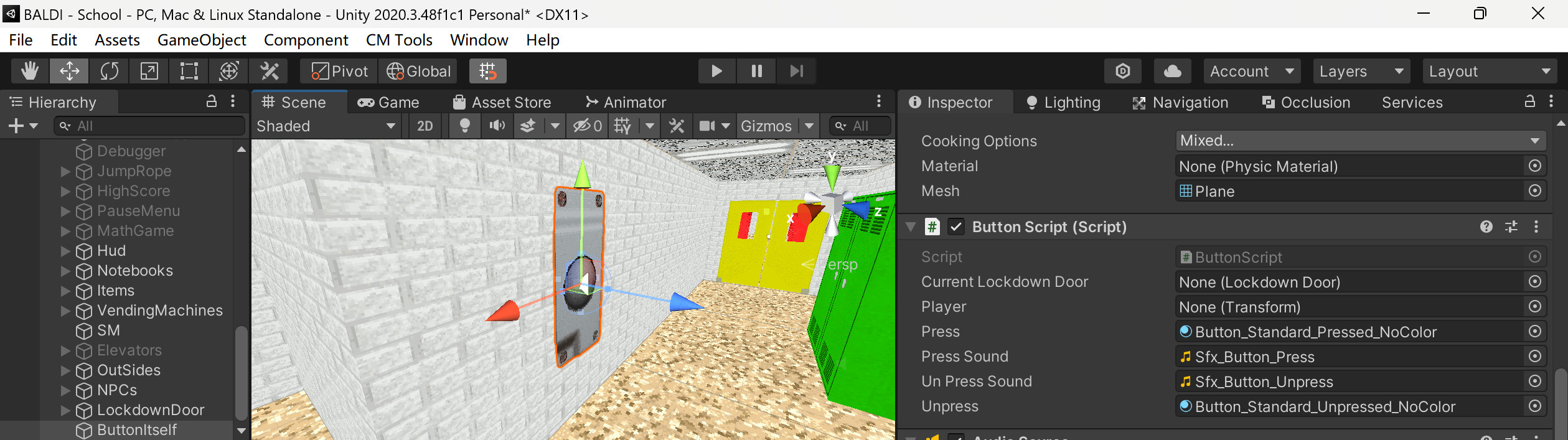Screen dimensions: 1568x440
Task: Click the Play button
Action: [x=716, y=71]
